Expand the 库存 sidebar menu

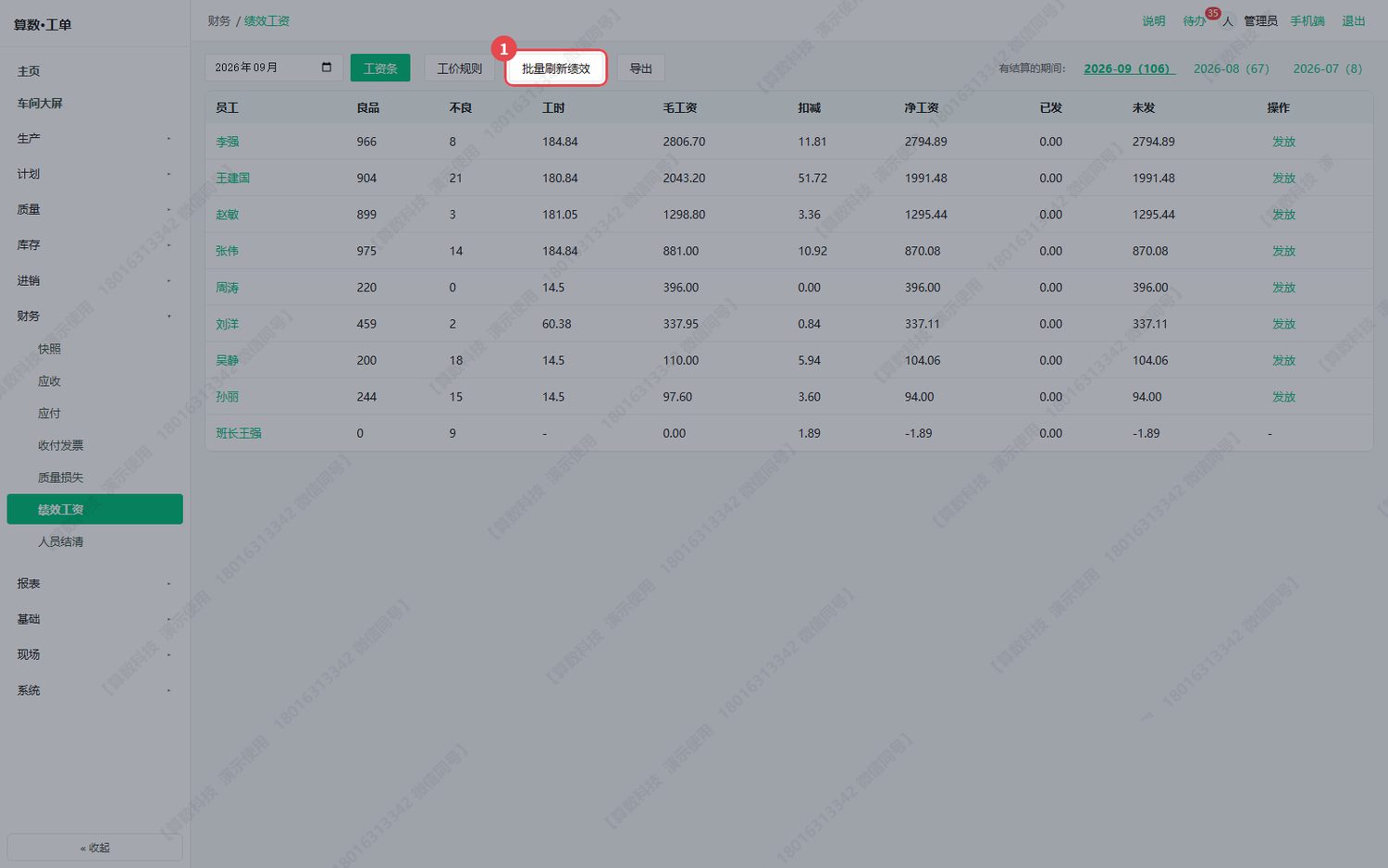tap(94, 245)
